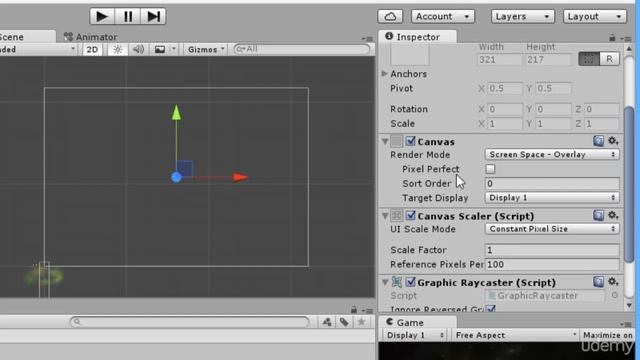Click the green Y-axis gizmo arrow
The height and width of the screenshot is (360, 640).
(176, 113)
